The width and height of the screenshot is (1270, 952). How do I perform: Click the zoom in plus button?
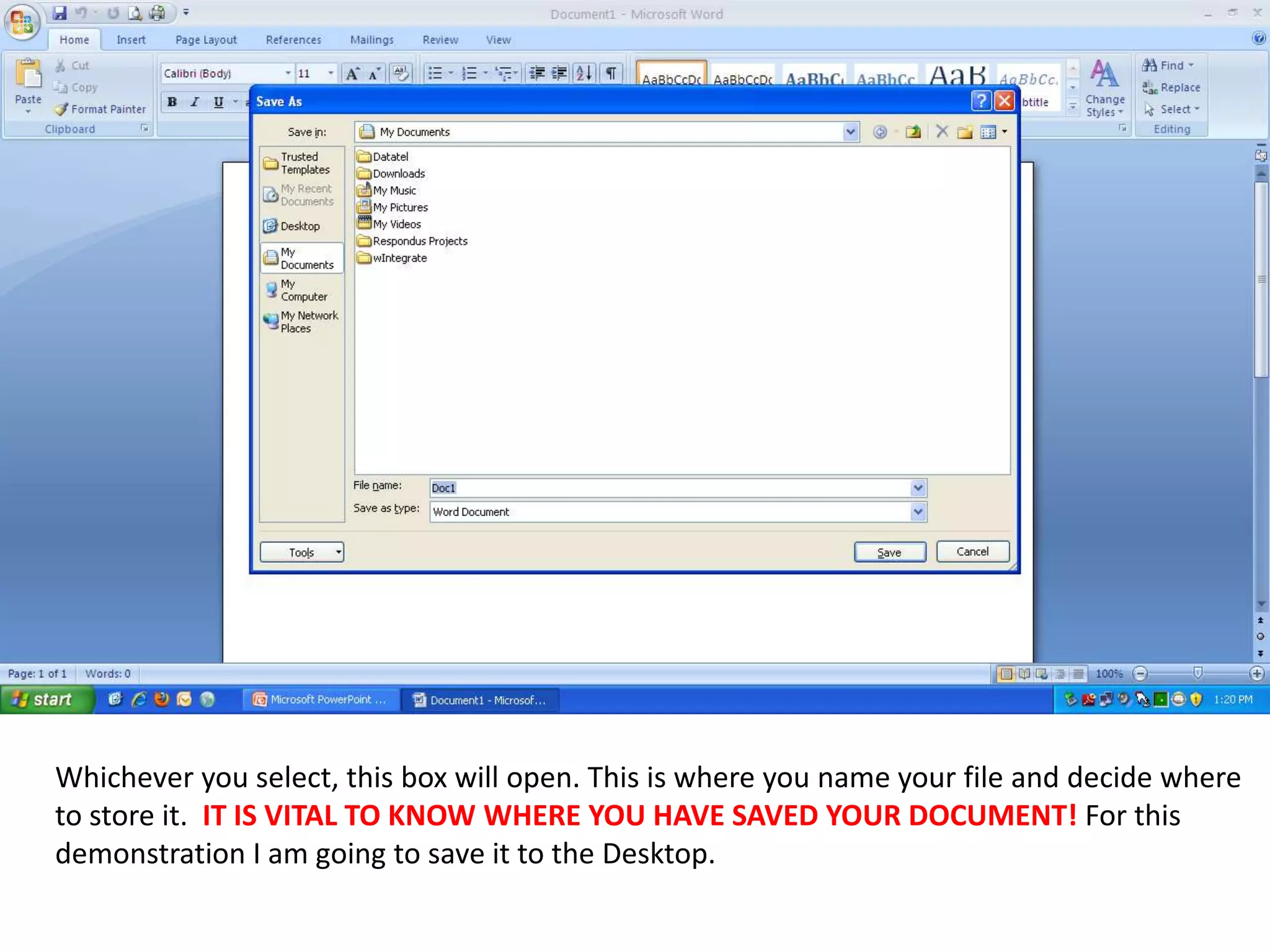tap(1256, 674)
